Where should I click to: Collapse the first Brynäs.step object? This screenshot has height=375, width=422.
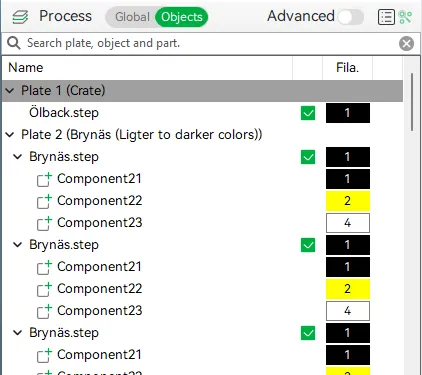coord(17,157)
